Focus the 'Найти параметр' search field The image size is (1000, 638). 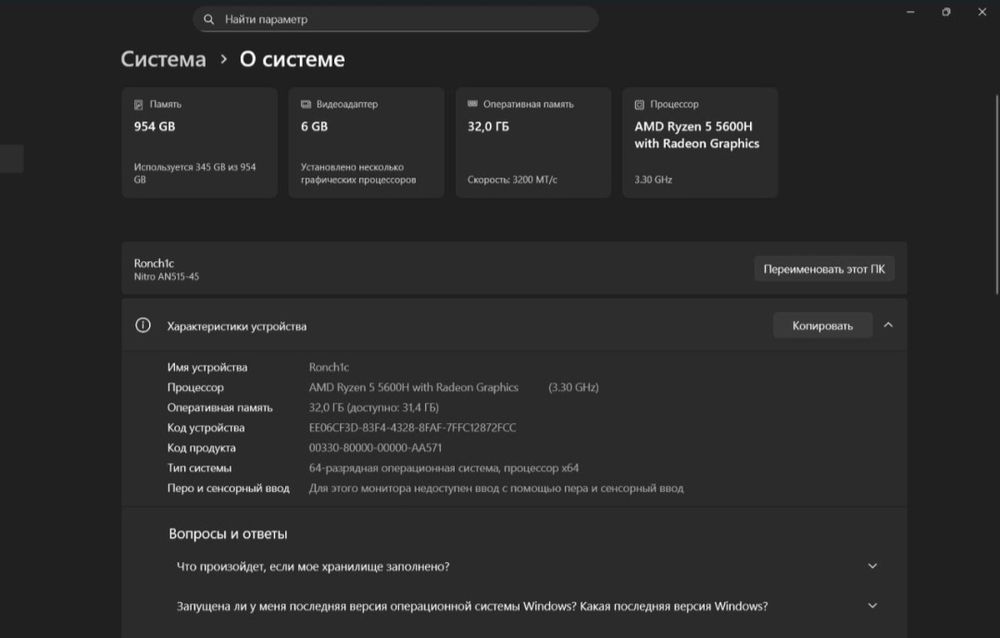coord(395,19)
